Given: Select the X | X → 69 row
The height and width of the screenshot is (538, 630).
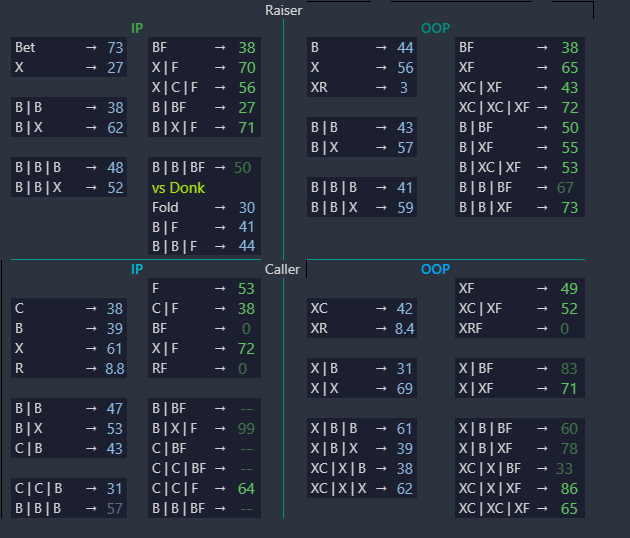Looking at the screenshot, I should [x=362, y=388].
